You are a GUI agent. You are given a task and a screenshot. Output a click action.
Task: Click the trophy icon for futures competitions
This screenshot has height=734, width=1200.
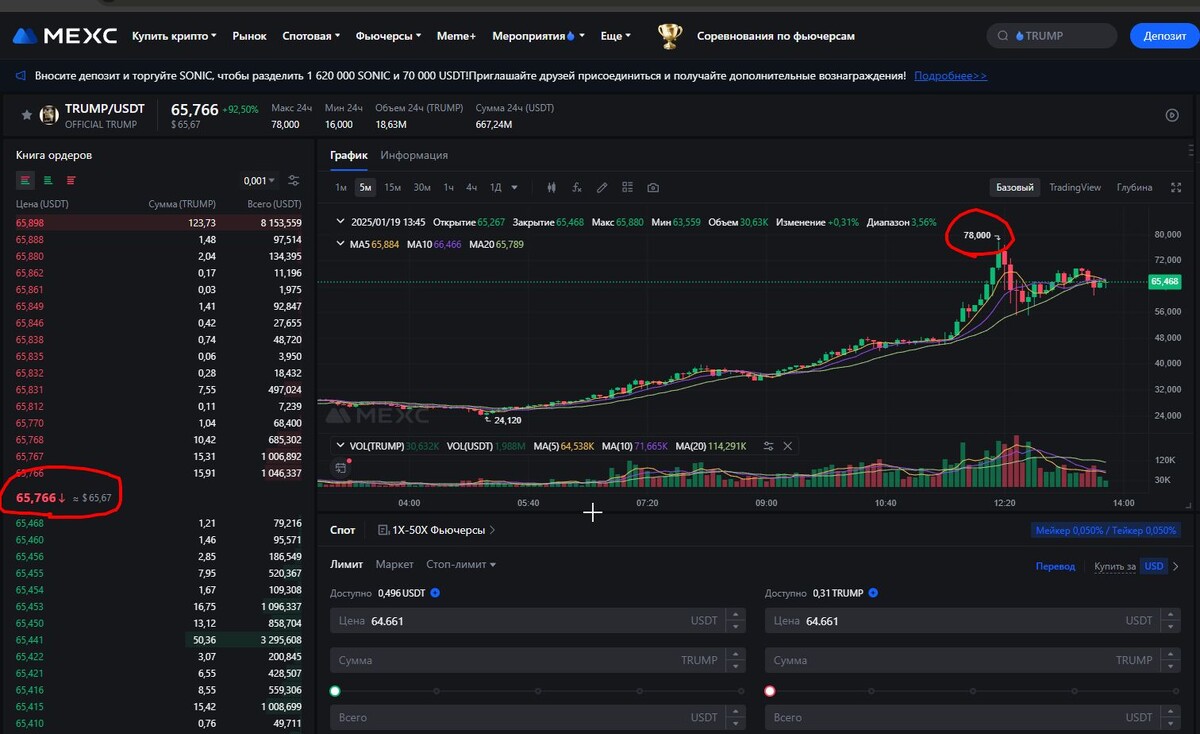(x=669, y=36)
